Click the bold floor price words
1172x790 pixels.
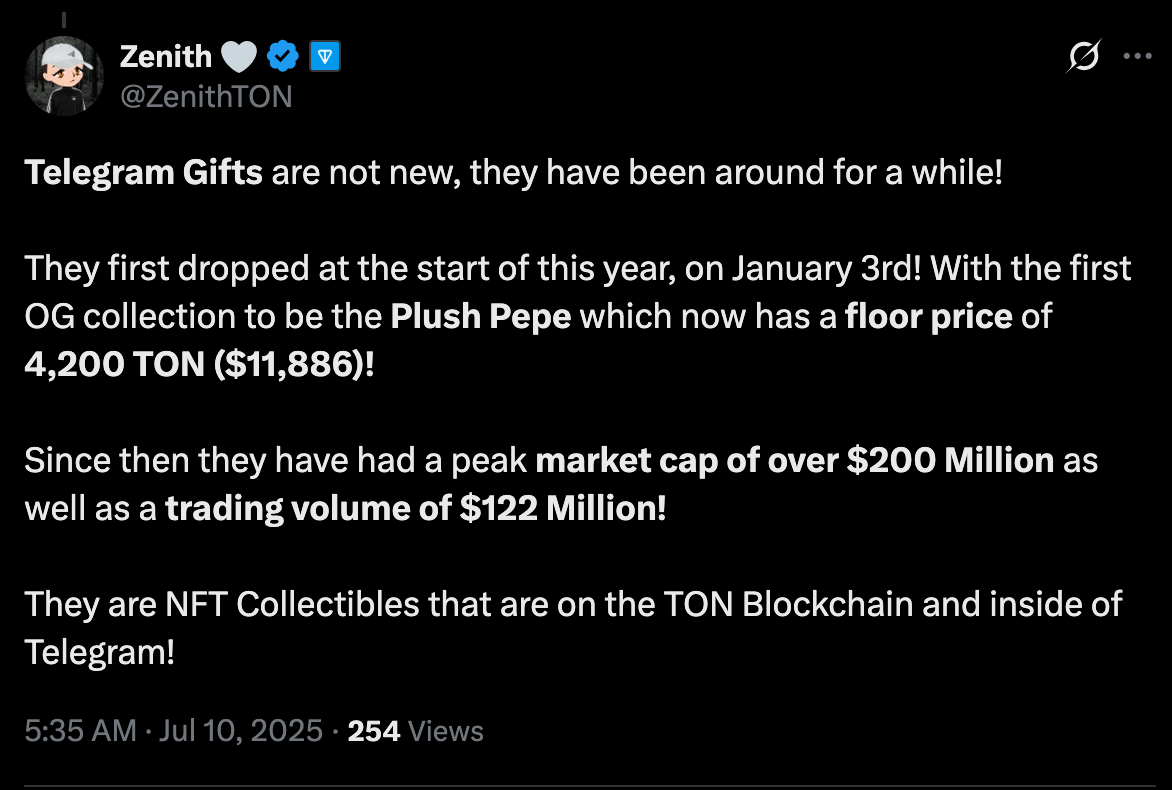coord(928,317)
